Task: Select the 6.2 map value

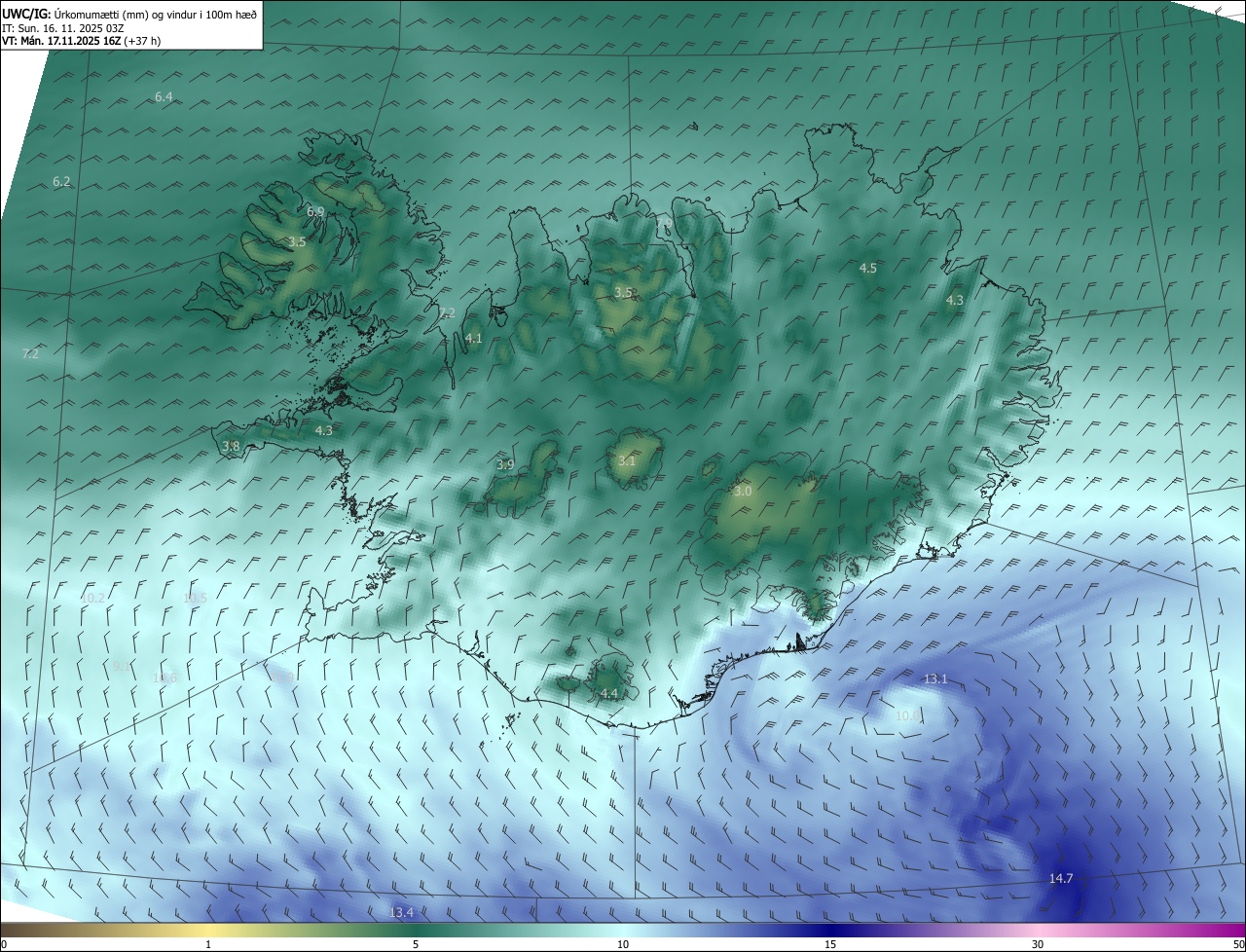Action: point(61,182)
